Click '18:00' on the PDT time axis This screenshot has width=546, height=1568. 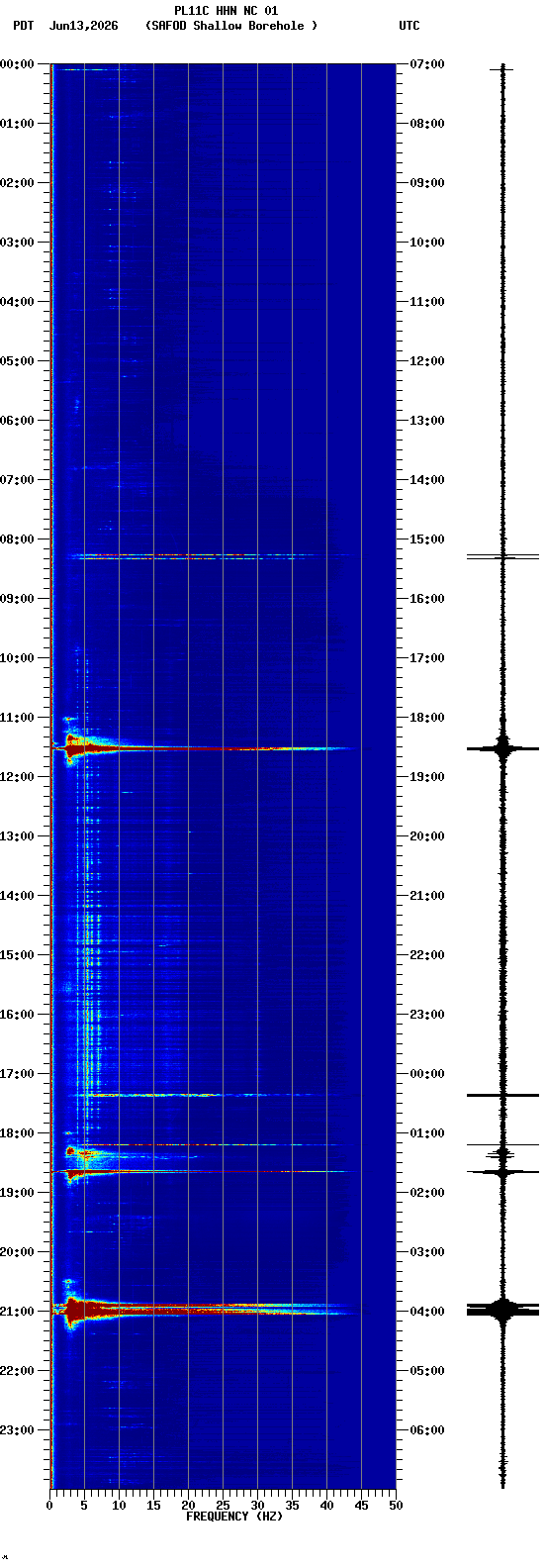17,1132
